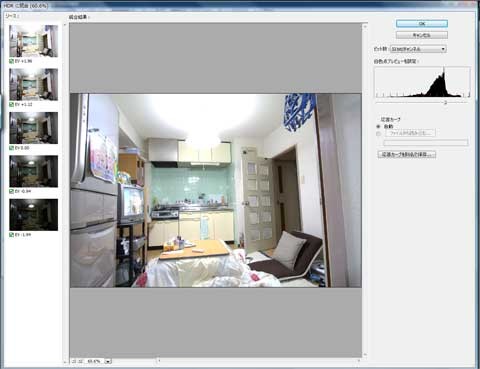The width and height of the screenshot is (480, 369).
Task: Click the horizontal scrollbar left arrow below preview
Action: coord(159,361)
